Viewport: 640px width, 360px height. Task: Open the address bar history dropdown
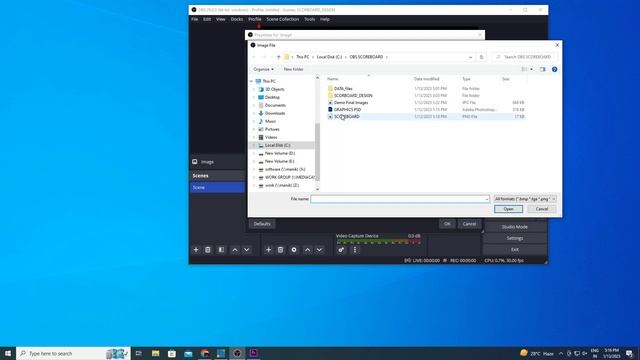471,57
